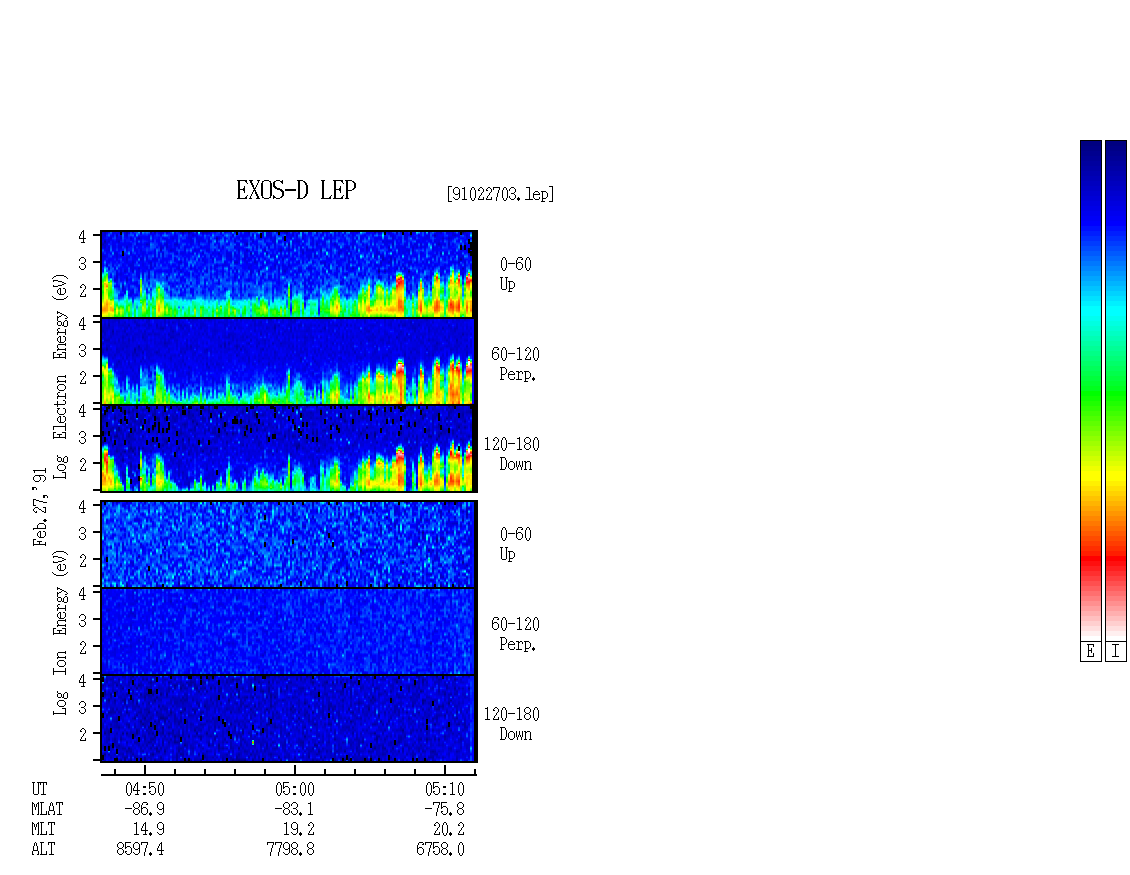Select the ion 0-60 Up spectrogram panel
The height and width of the screenshot is (875, 1130).
coord(288,544)
